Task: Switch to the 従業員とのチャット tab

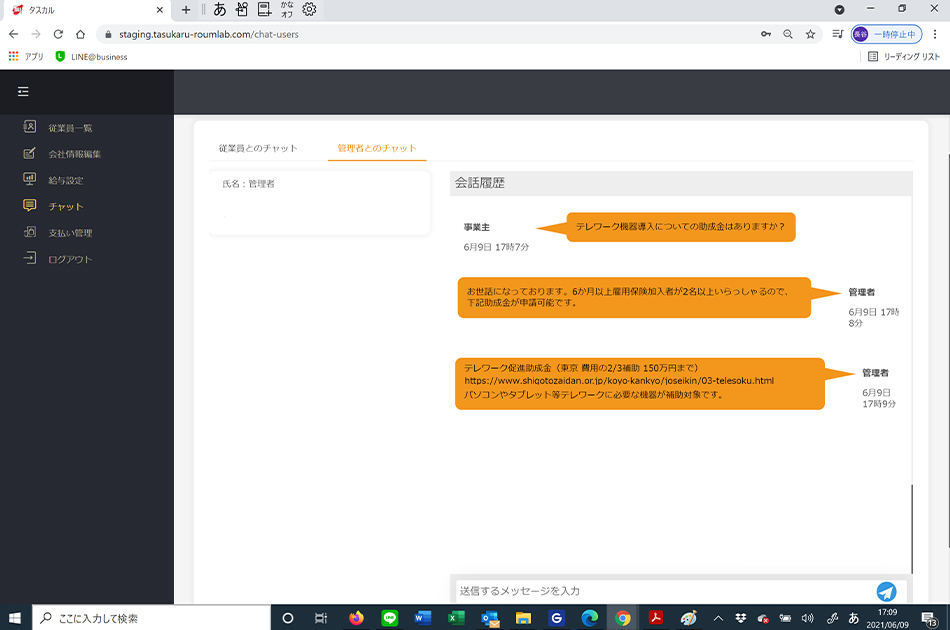Action: pyautogui.click(x=258, y=148)
